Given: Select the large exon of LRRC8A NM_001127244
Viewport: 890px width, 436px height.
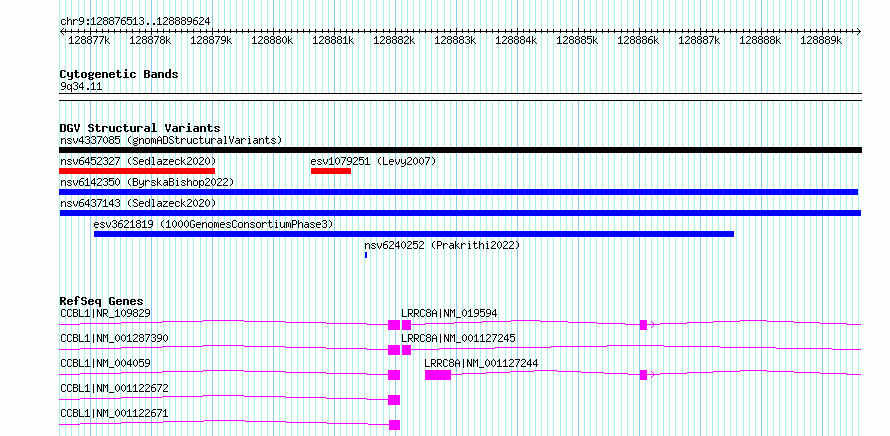Looking at the screenshot, I should (438, 375).
